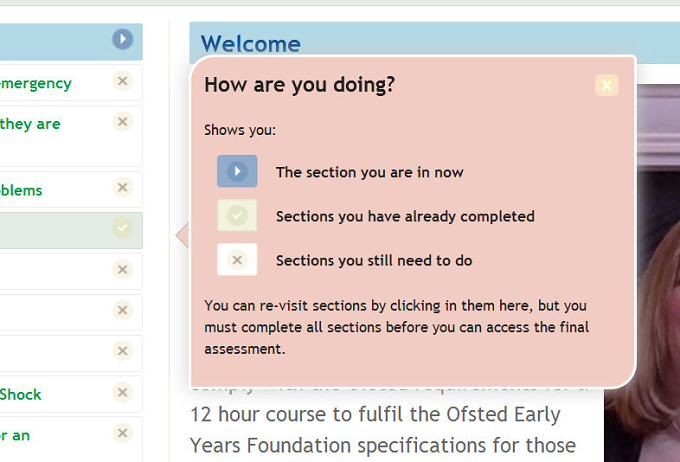Image resolution: width=680 pixels, height=462 pixels.
Task: Close the 'How are you doing?' popup
Action: point(607,85)
